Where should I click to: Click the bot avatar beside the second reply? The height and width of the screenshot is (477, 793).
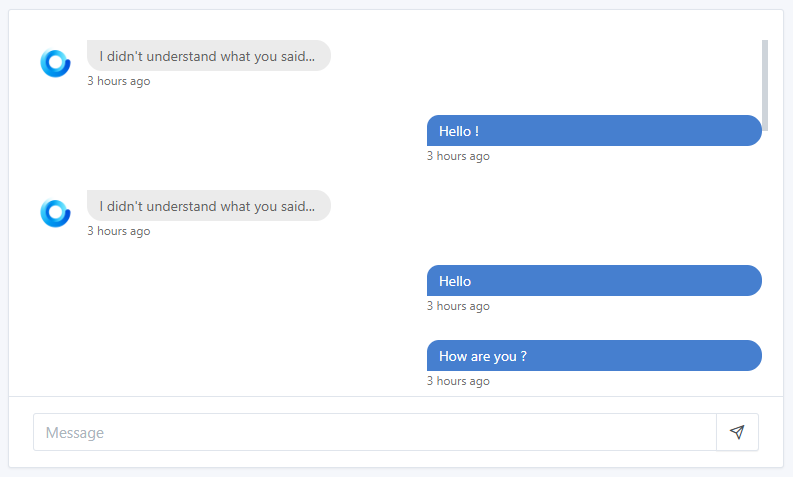click(56, 213)
